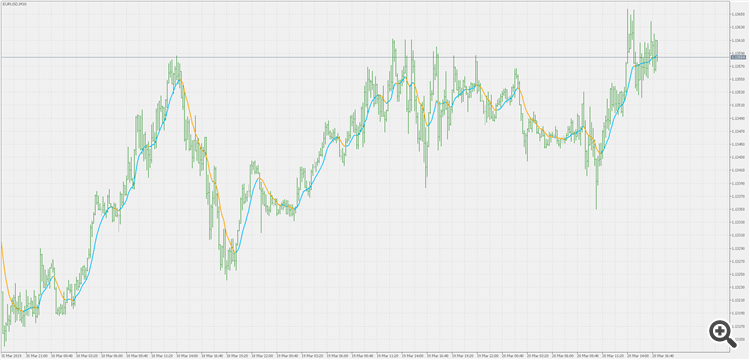Click the magnifier zoom icon
Image resolution: width=750 pixels, height=360 pixels.
click(723, 334)
